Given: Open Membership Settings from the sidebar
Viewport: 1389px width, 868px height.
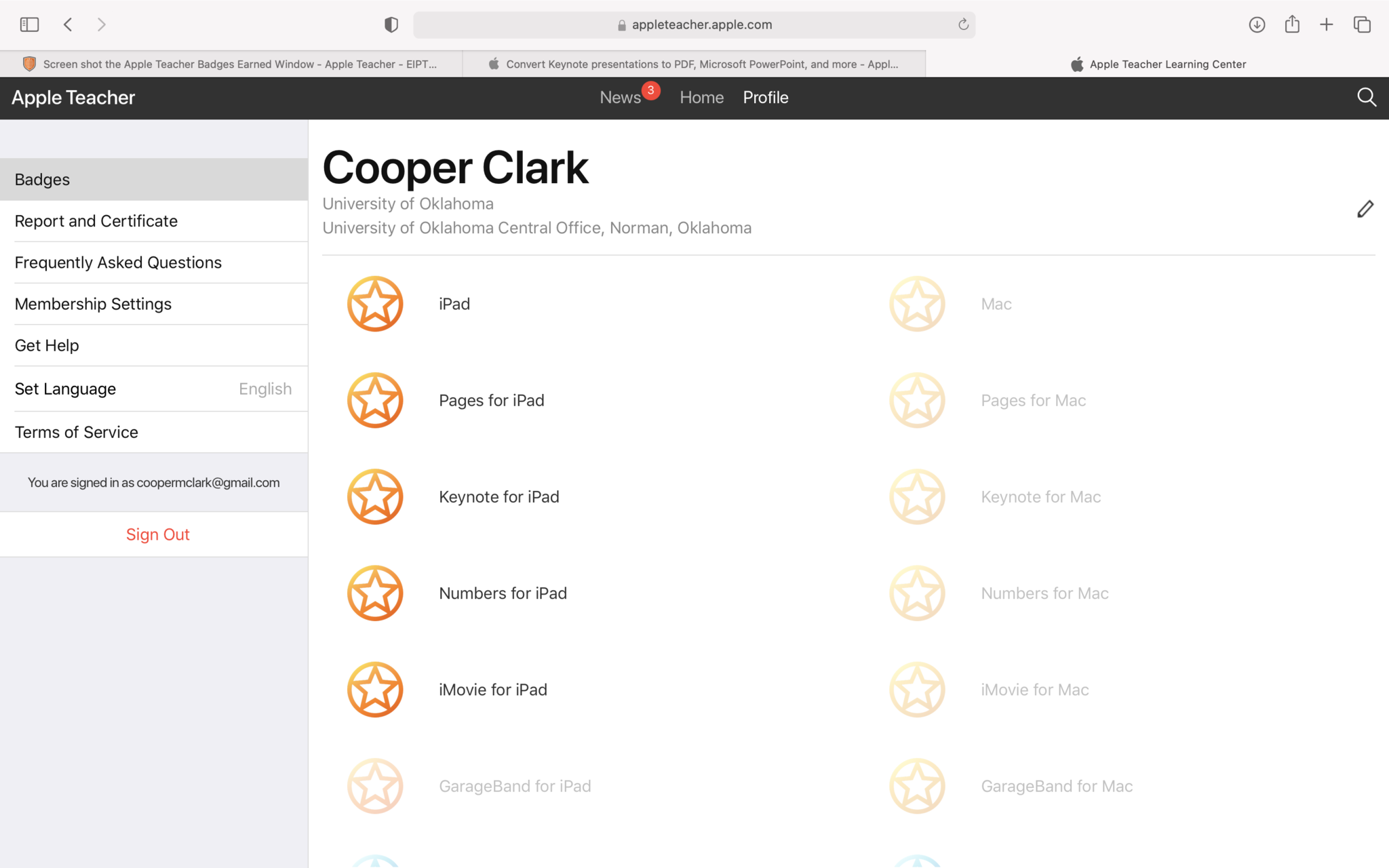Looking at the screenshot, I should click(93, 304).
